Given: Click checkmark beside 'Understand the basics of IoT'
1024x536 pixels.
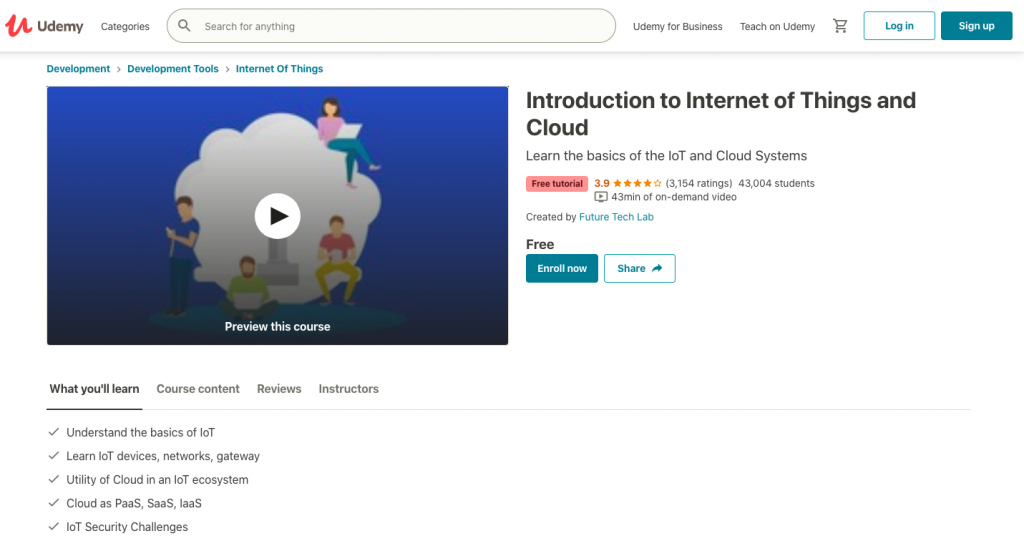Looking at the screenshot, I should (54, 432).
